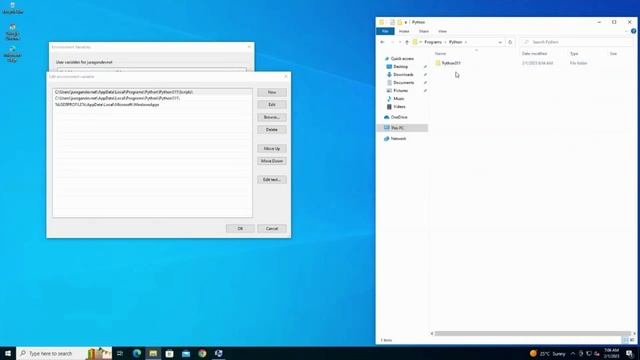Click the Move Down button
The image size is (640, 360).
(x=272, y=161)
